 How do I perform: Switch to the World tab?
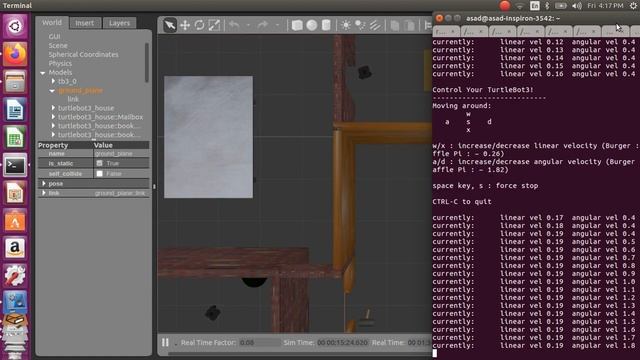coord(52,23)
